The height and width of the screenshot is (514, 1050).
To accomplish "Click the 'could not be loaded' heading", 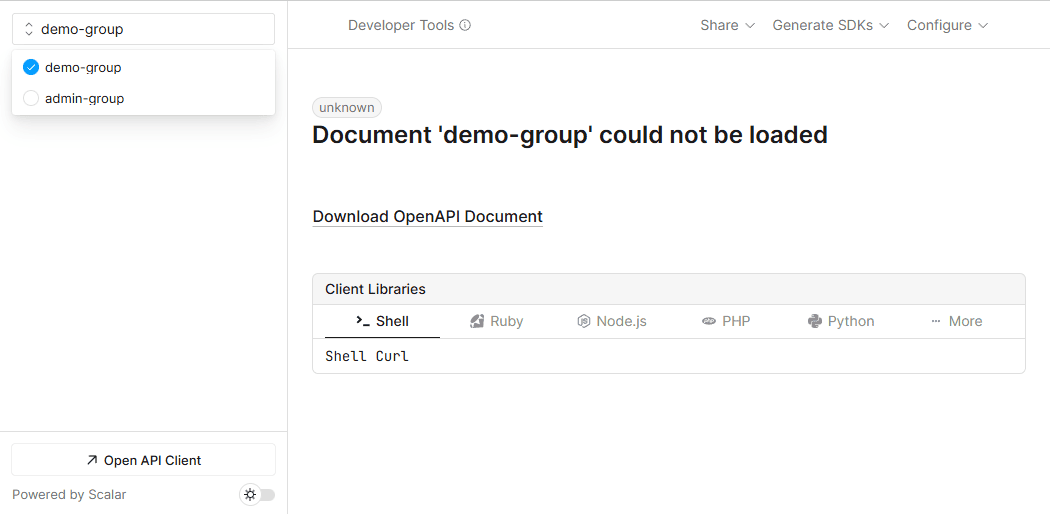I will click(x=570, y=135).
